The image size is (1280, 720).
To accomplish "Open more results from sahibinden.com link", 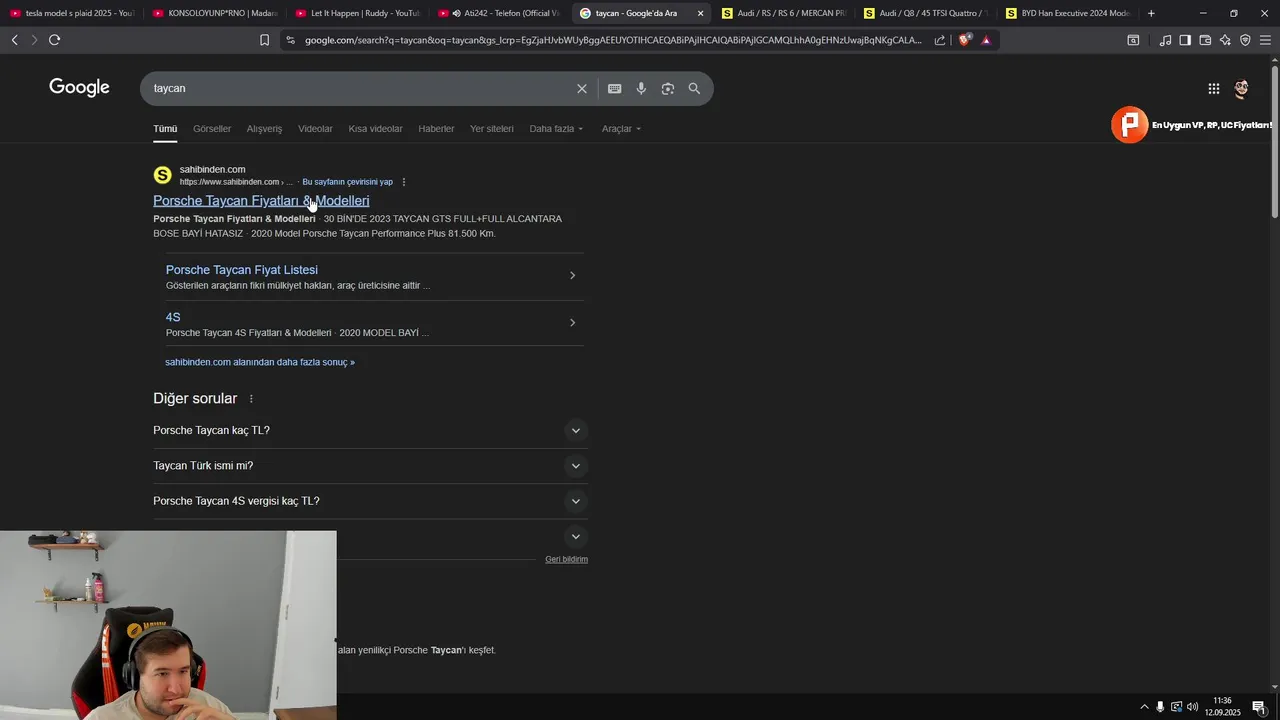I will coord(260,362).
